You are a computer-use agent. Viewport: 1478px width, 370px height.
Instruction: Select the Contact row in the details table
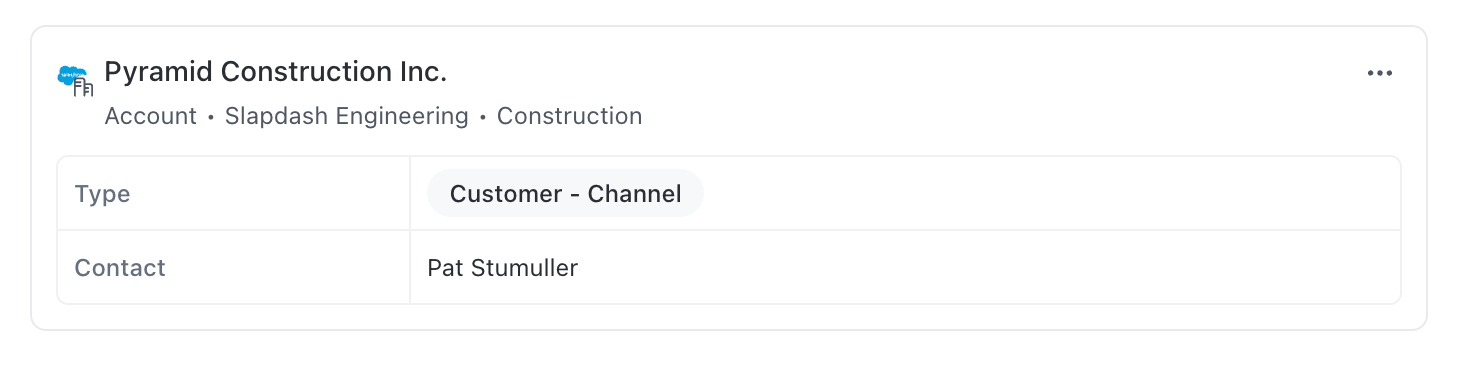(729, 268)
